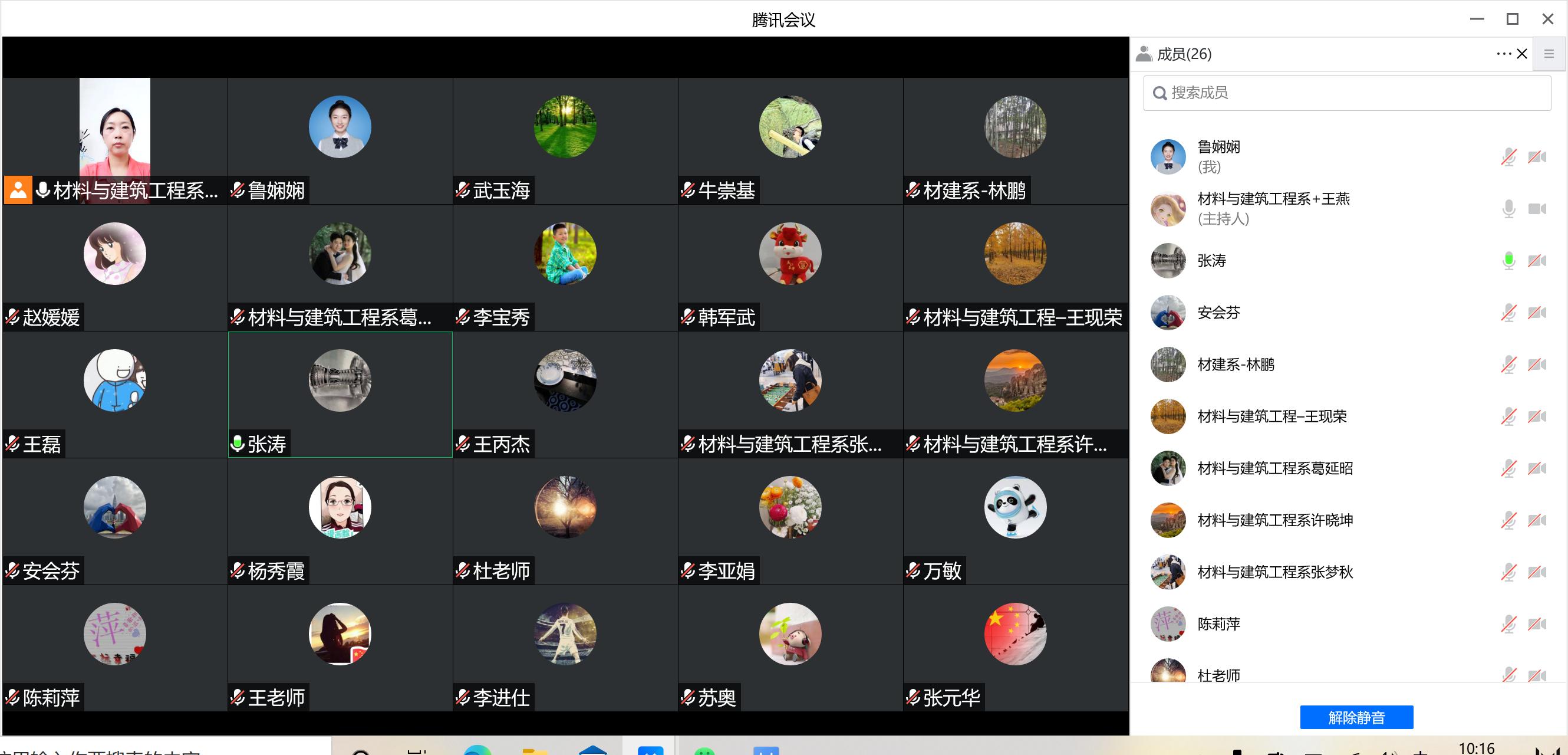Toggle 鲁娴娴's camera icon in member list
The width and height of the screenshot is (1568, 755).
(x=1537, y=157)
